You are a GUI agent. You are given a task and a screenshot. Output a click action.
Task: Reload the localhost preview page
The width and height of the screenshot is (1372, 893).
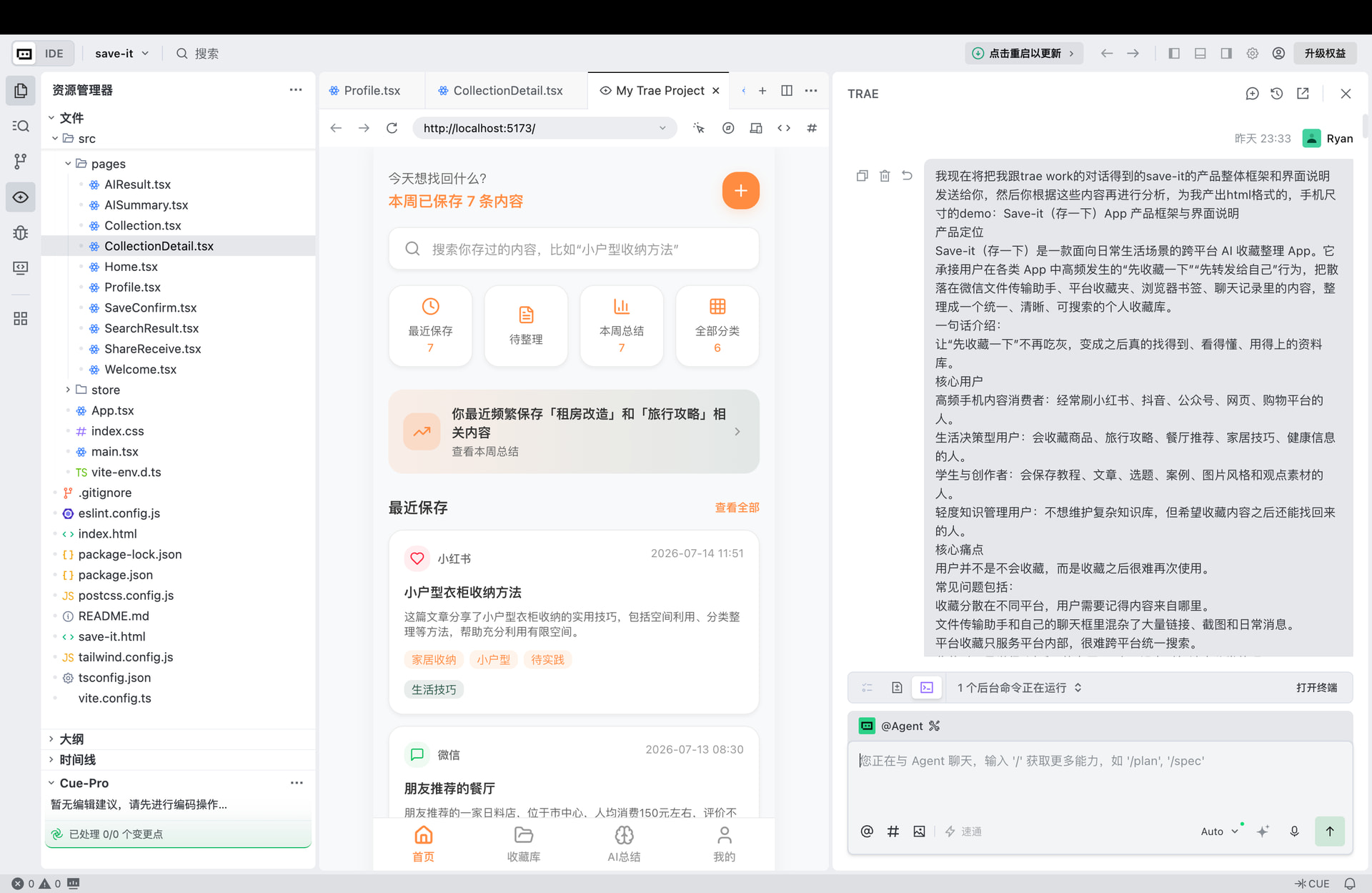(392, 128)
